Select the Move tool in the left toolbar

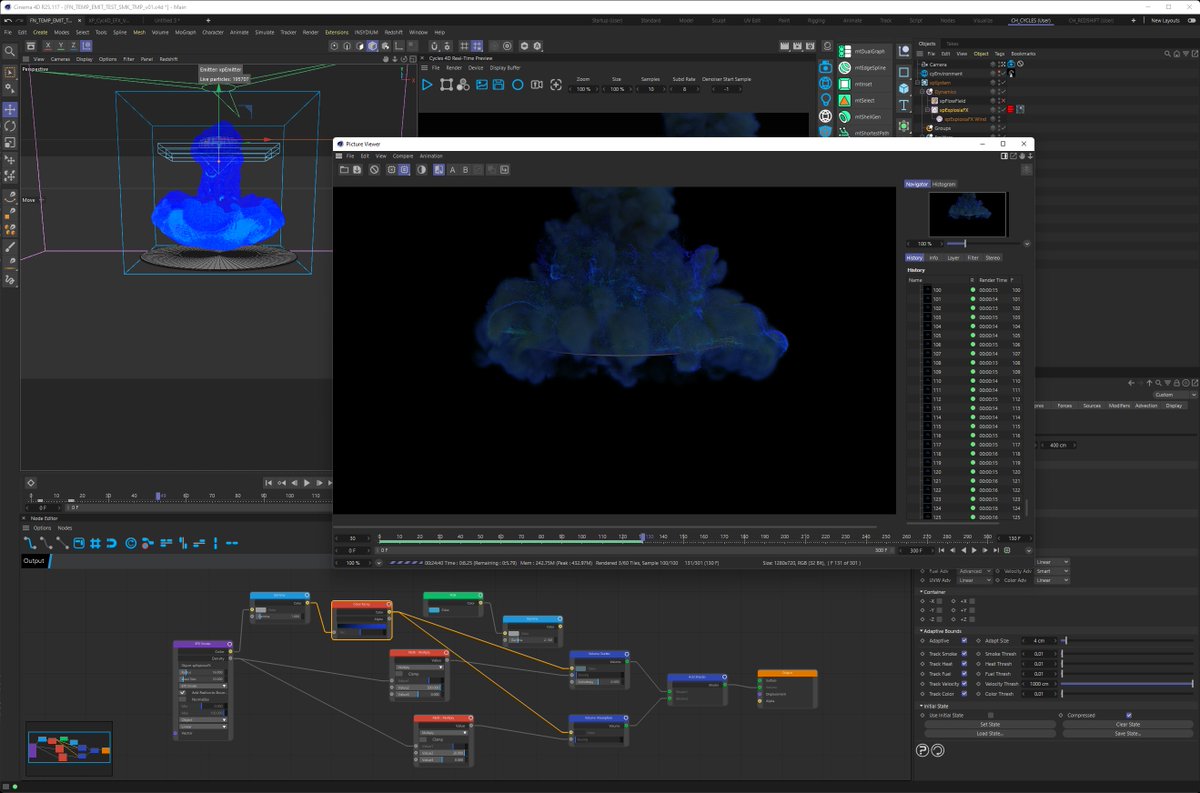pos(10,109)
